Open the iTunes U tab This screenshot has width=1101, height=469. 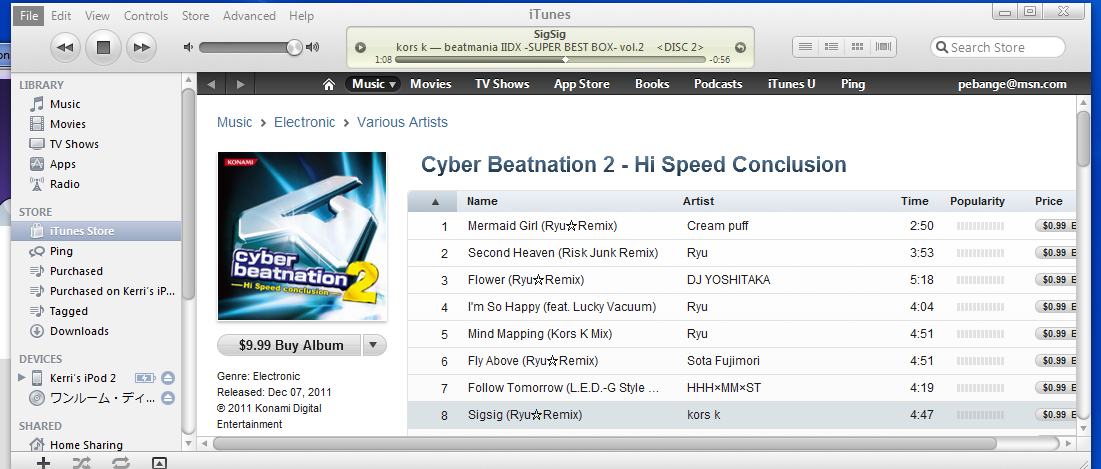tap(791, 84)
